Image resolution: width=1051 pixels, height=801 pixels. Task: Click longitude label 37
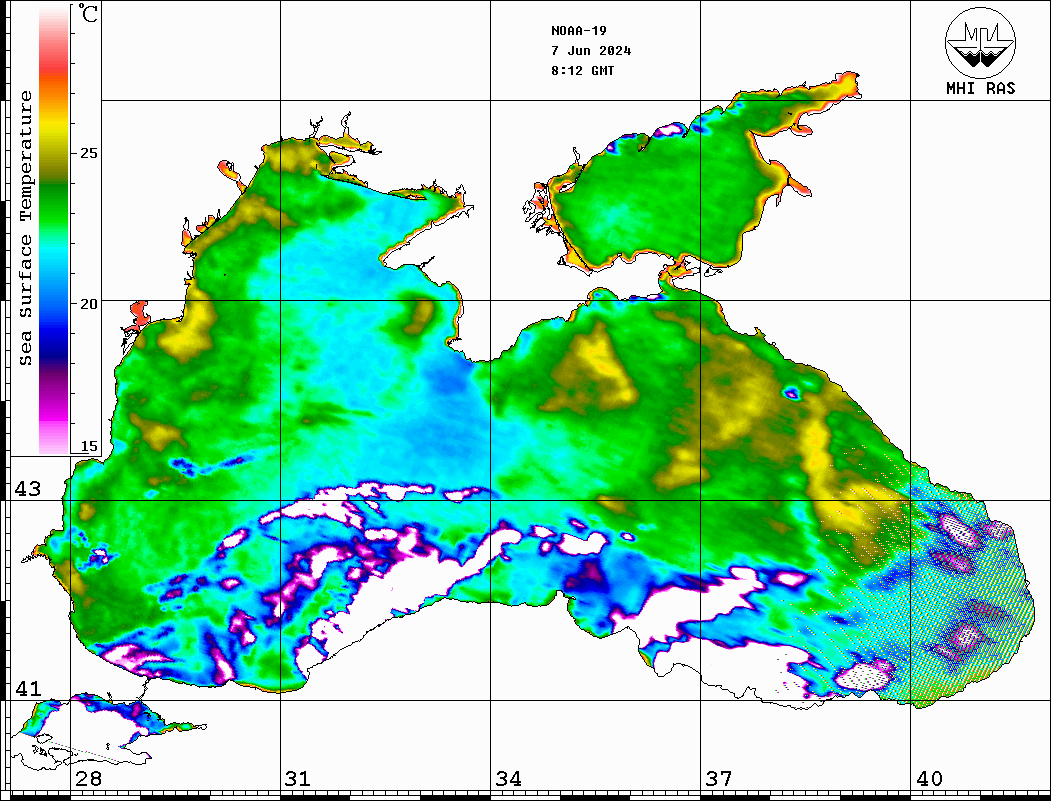(719, 779)
